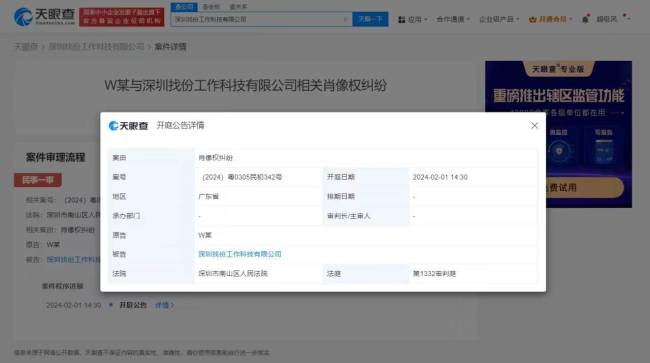The height and width of the screenshot is (363, 650).
Task: Click the 天眼查 logo in the dialog header
Action: (x=128, y=126)
